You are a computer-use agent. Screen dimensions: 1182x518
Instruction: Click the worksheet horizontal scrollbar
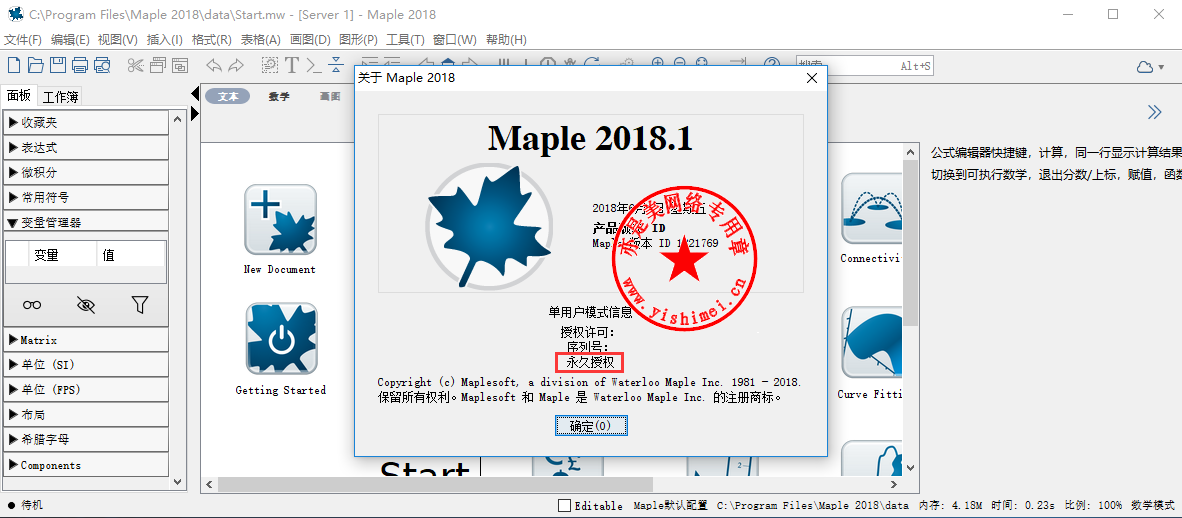click(x=550, y=485)
